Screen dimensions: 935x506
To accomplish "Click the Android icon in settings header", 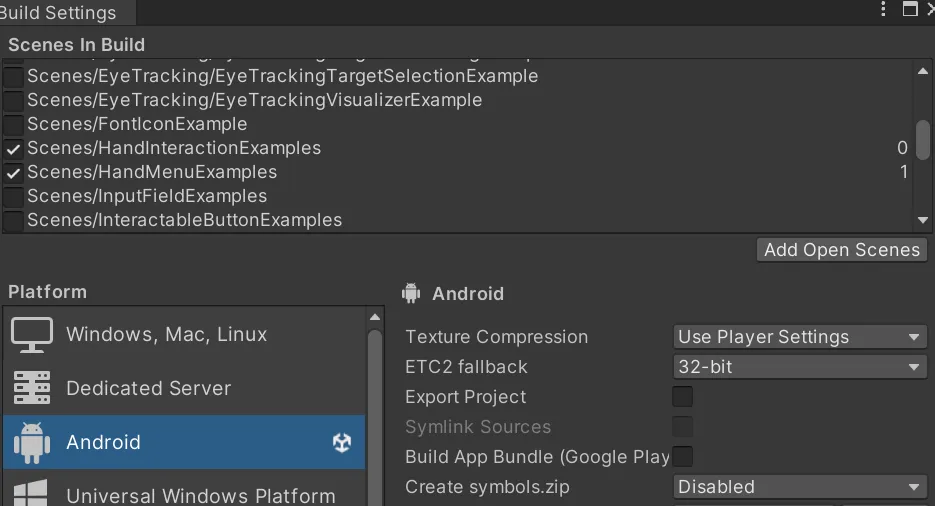I will [411, 293].
